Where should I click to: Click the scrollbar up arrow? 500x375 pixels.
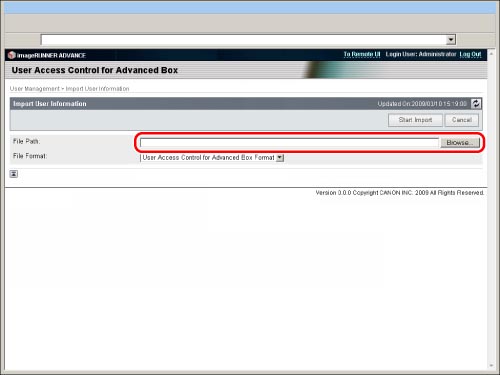pyautogui.click(x=491, y=54)
